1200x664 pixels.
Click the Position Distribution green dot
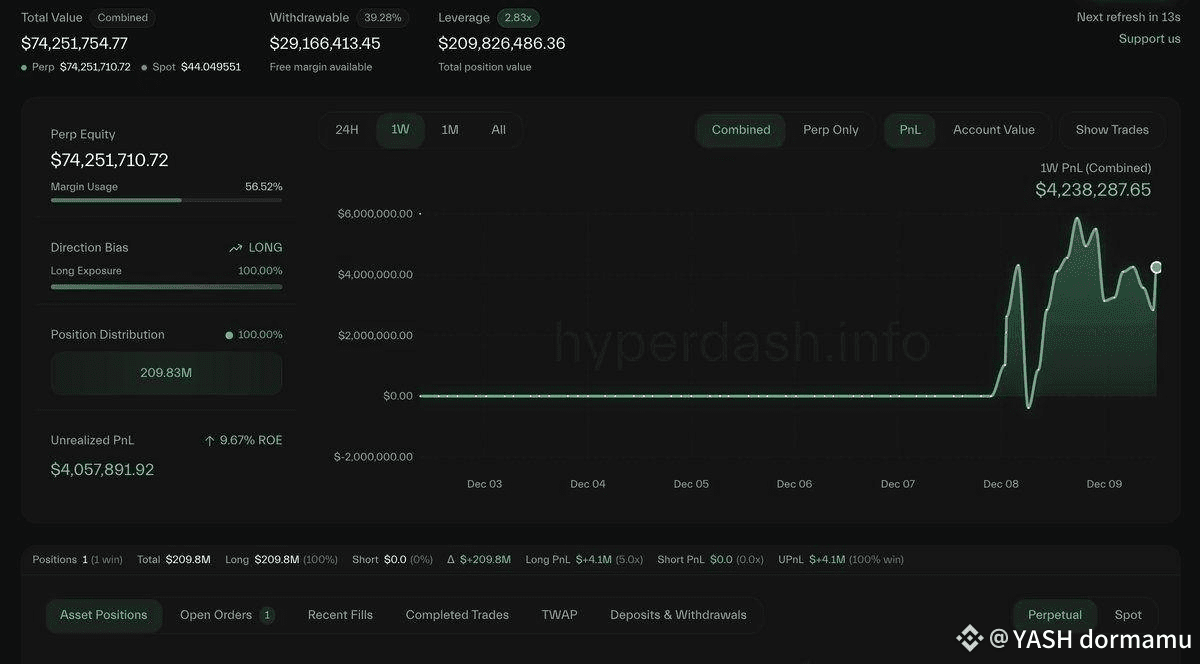(x=229, y=335)
